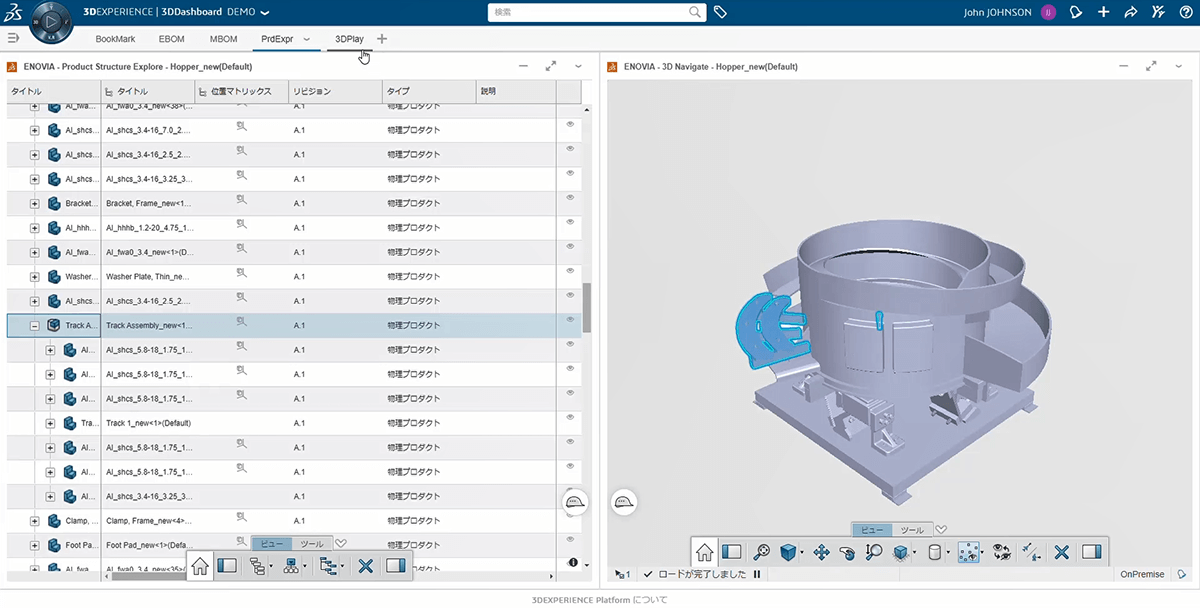Add a new dashboard tab
This screenshot has width=1200, height=608.
(x=382, y=39)
